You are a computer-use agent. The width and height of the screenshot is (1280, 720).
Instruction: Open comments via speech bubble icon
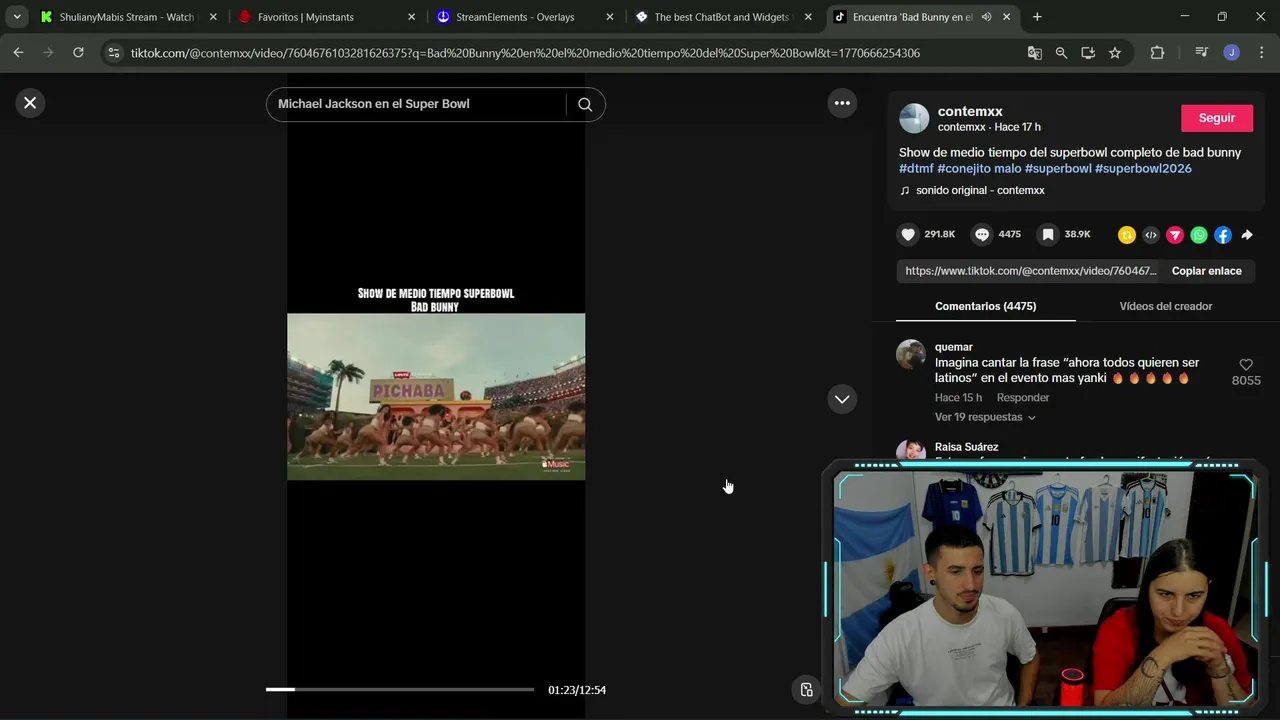(x=982, y=235)
